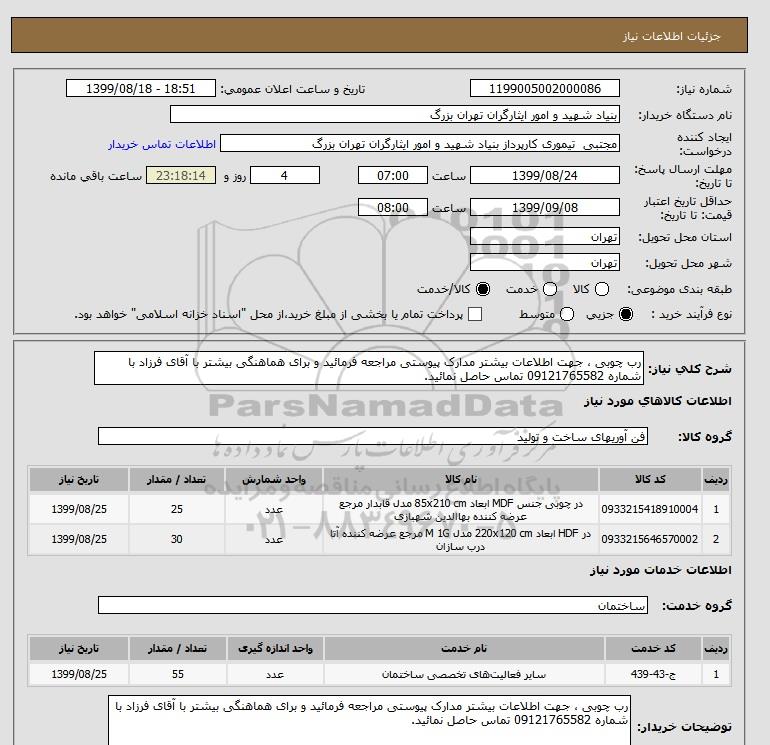
Task: Tick the Islamic treasury bonds payment checkbox
Action: click(x=475, y=314)
